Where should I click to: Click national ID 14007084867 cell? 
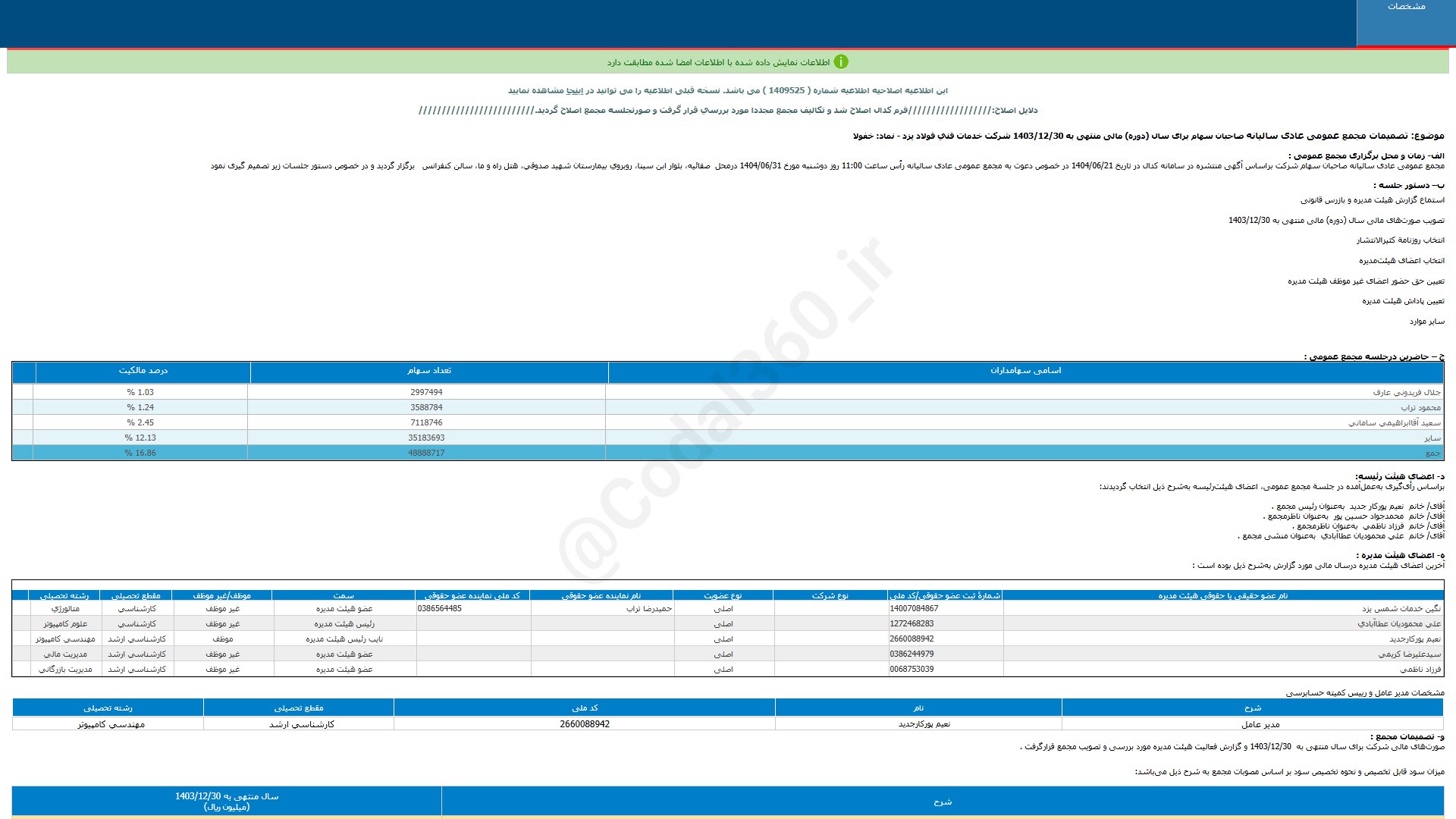pos(914,608)
